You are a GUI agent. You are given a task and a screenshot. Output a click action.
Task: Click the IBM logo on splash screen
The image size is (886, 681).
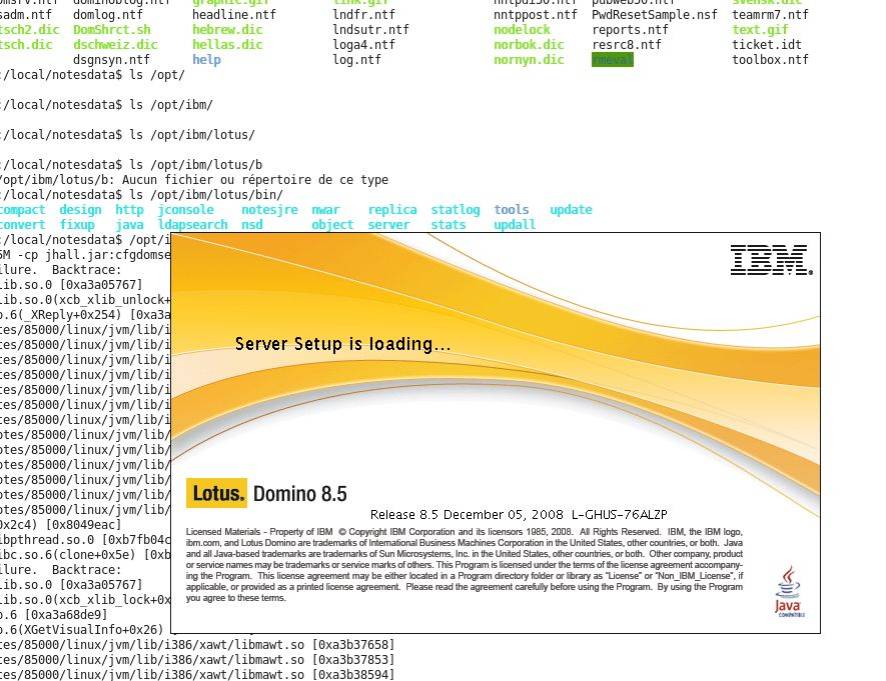771,260
